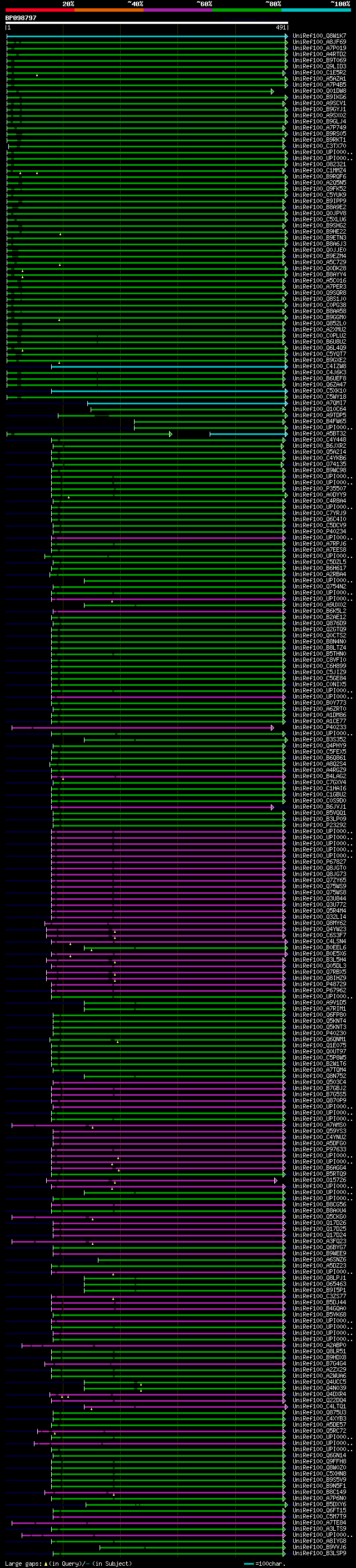The height and width of the screenshot is (1568, 356).
Task: Click the cyan alignment bar for UniRef100_Q8W1K7
Action: click(147, 37)
